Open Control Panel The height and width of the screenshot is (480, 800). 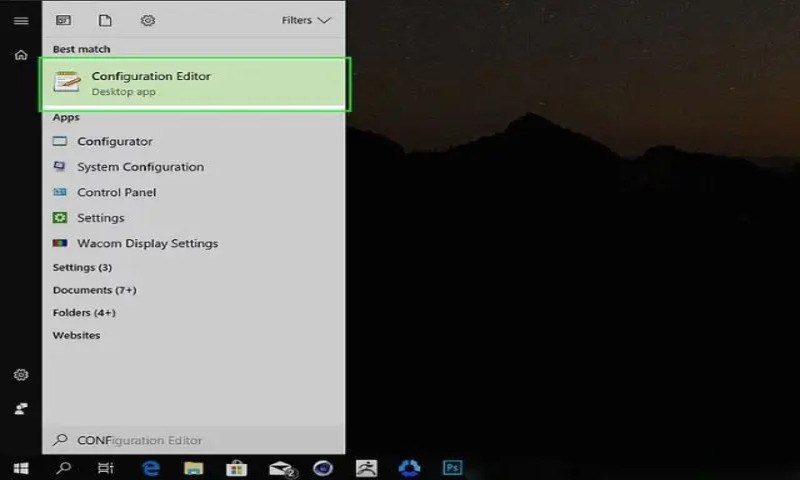coord(193,192)
